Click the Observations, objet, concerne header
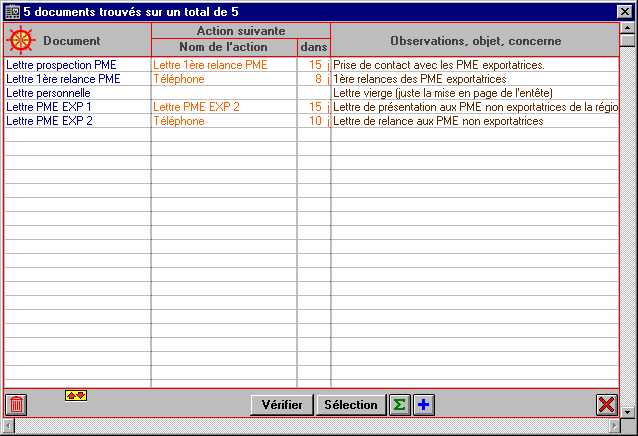 (x=475, y=40)
